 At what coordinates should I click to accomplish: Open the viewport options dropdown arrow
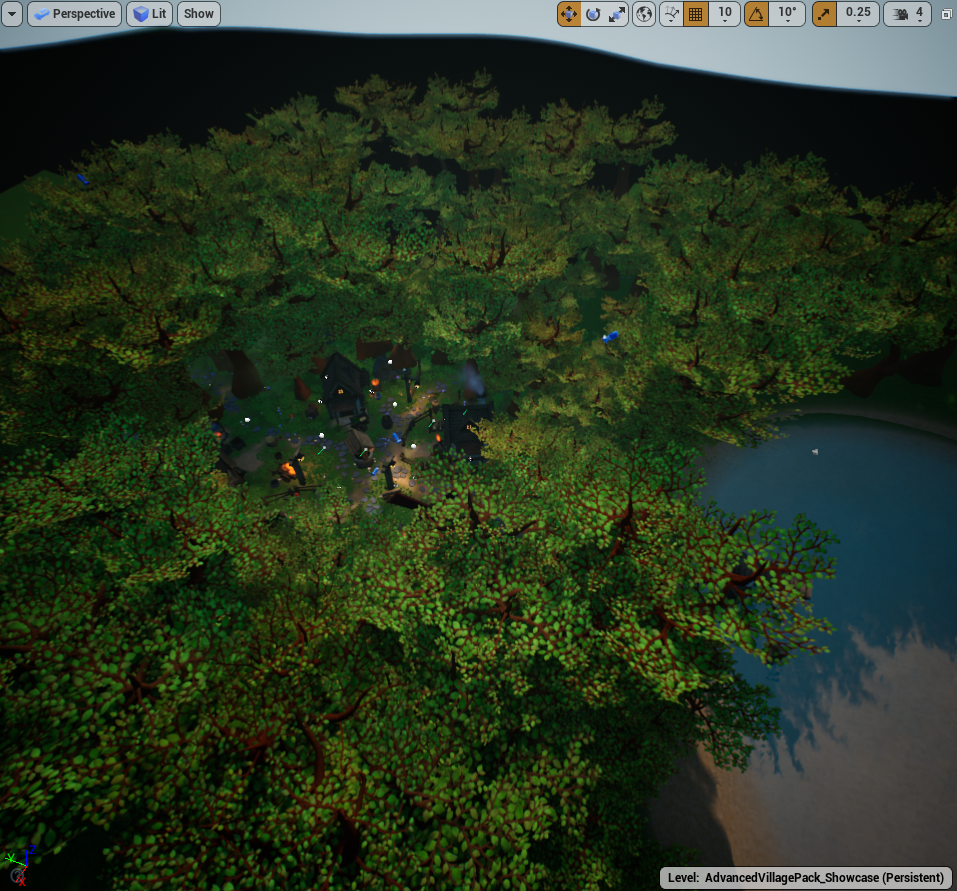click(x=12, y=13)
